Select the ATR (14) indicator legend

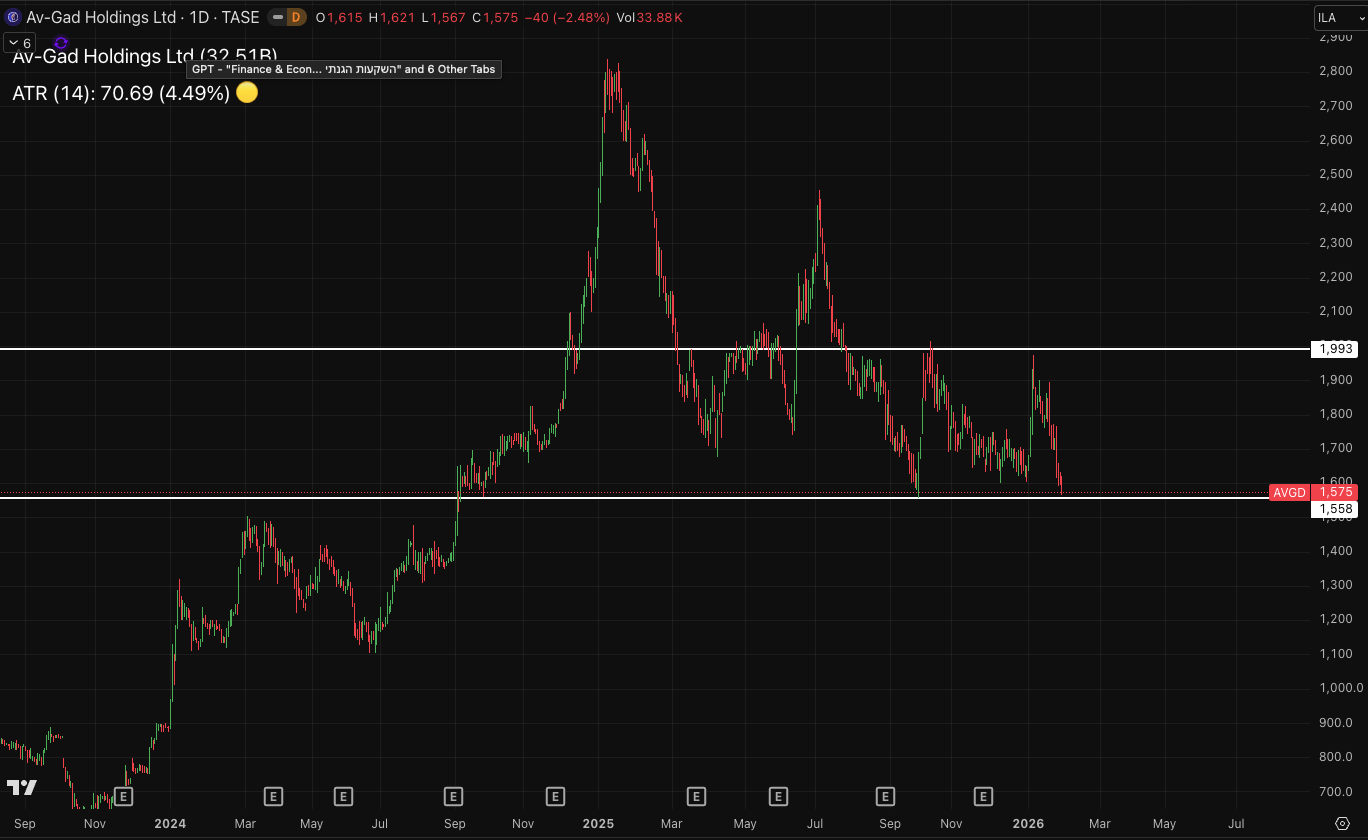121,93
